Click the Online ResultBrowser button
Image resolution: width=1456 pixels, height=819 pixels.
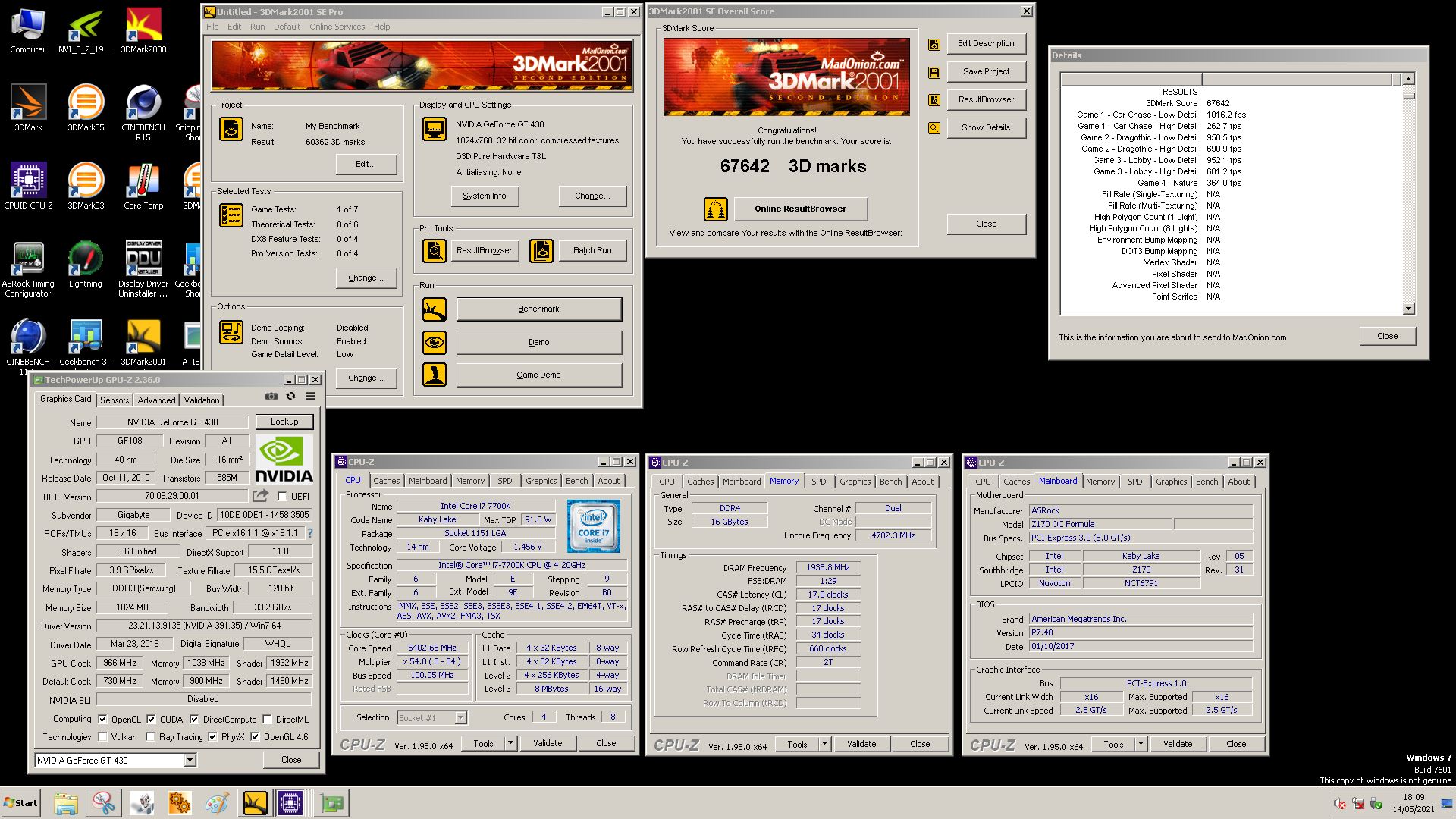[800, 209]
